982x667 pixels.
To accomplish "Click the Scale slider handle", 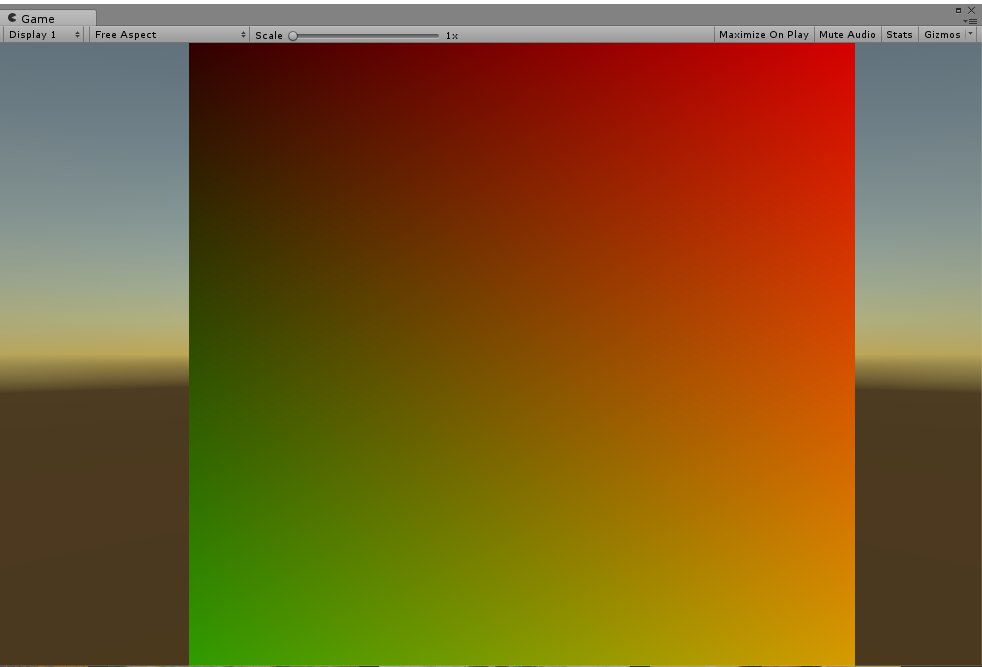I will (x=292, y=34).
